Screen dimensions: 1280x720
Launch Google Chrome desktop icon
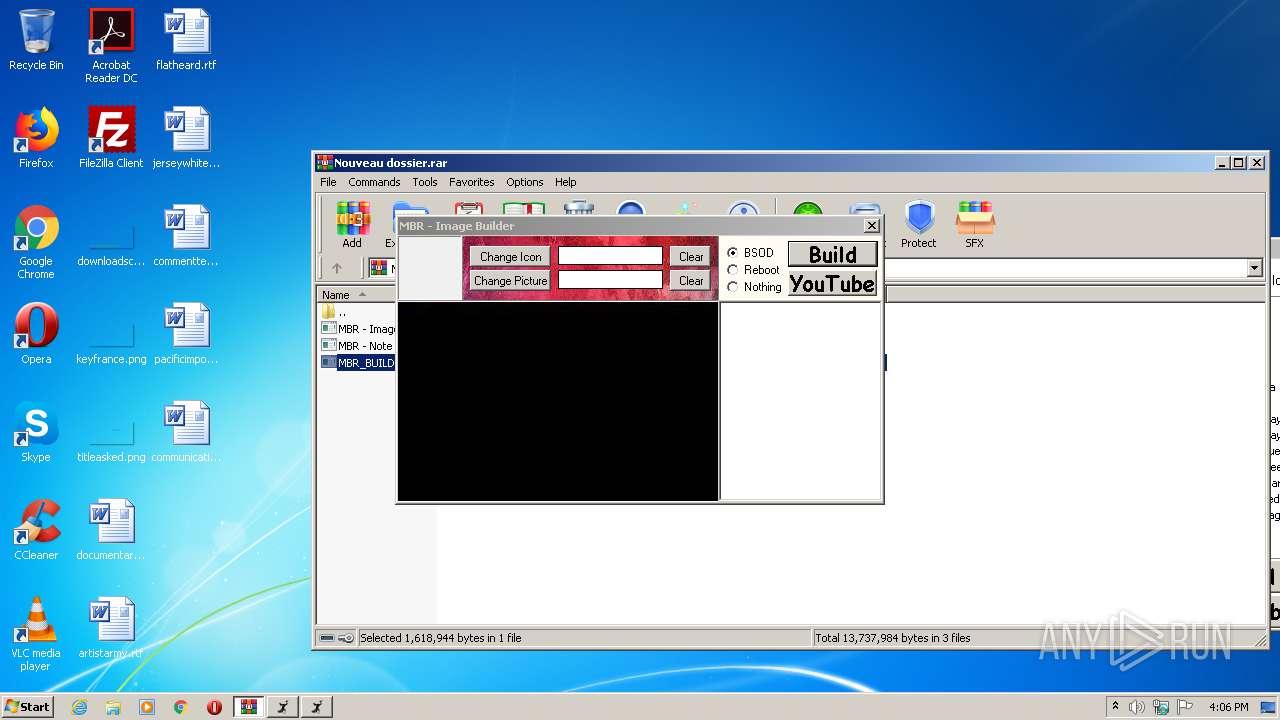coord(36,242)
